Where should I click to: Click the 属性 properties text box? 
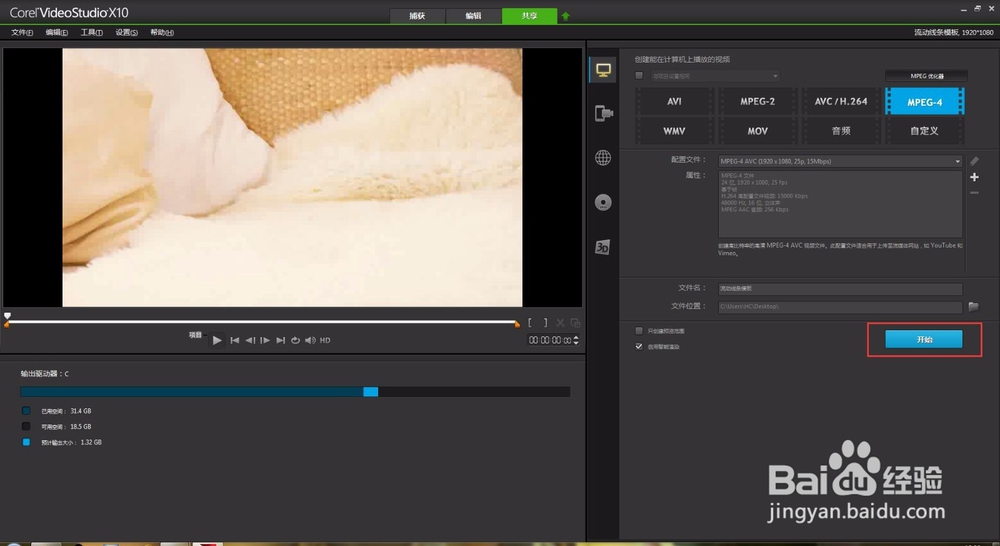[x=840, y=204]
